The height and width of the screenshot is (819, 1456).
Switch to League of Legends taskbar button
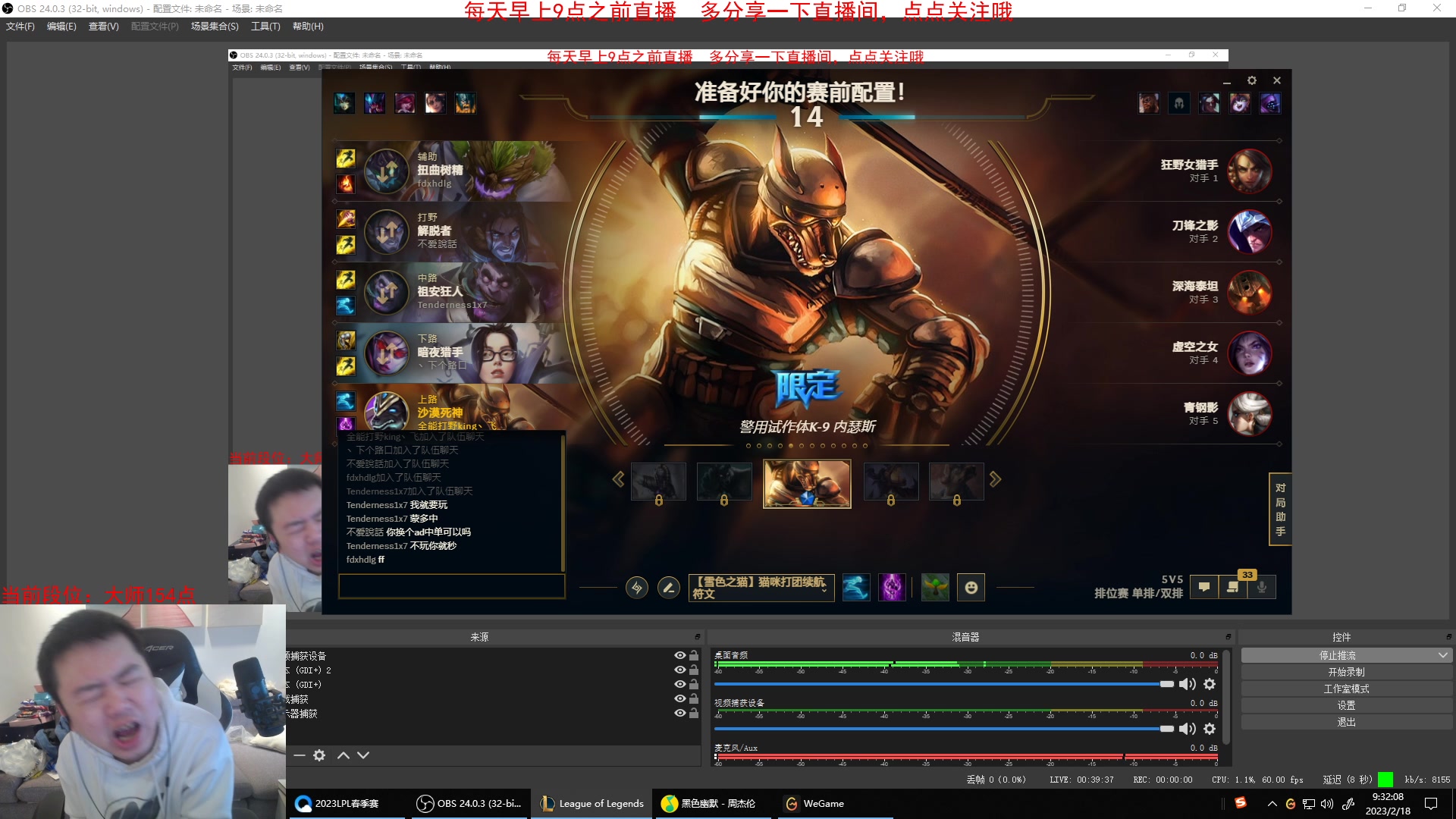[592, 804]
